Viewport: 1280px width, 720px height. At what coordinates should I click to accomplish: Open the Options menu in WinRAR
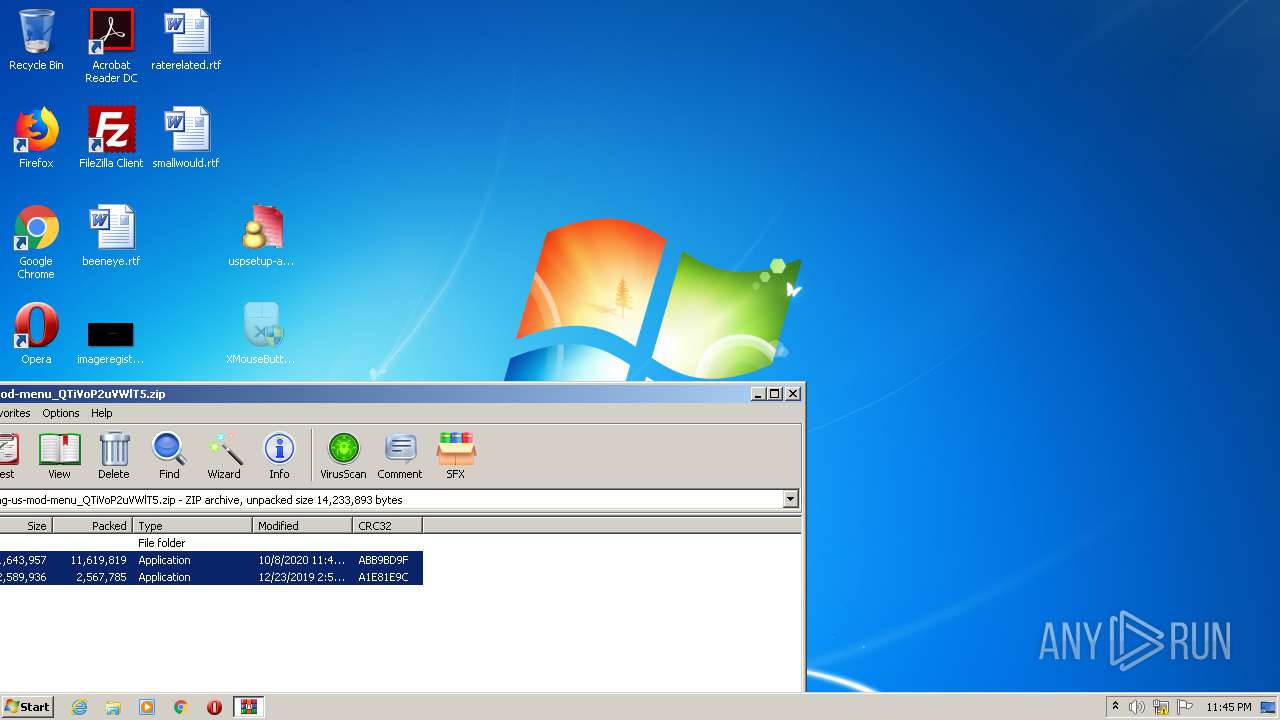pyautogui.click(x=60, y=413)
